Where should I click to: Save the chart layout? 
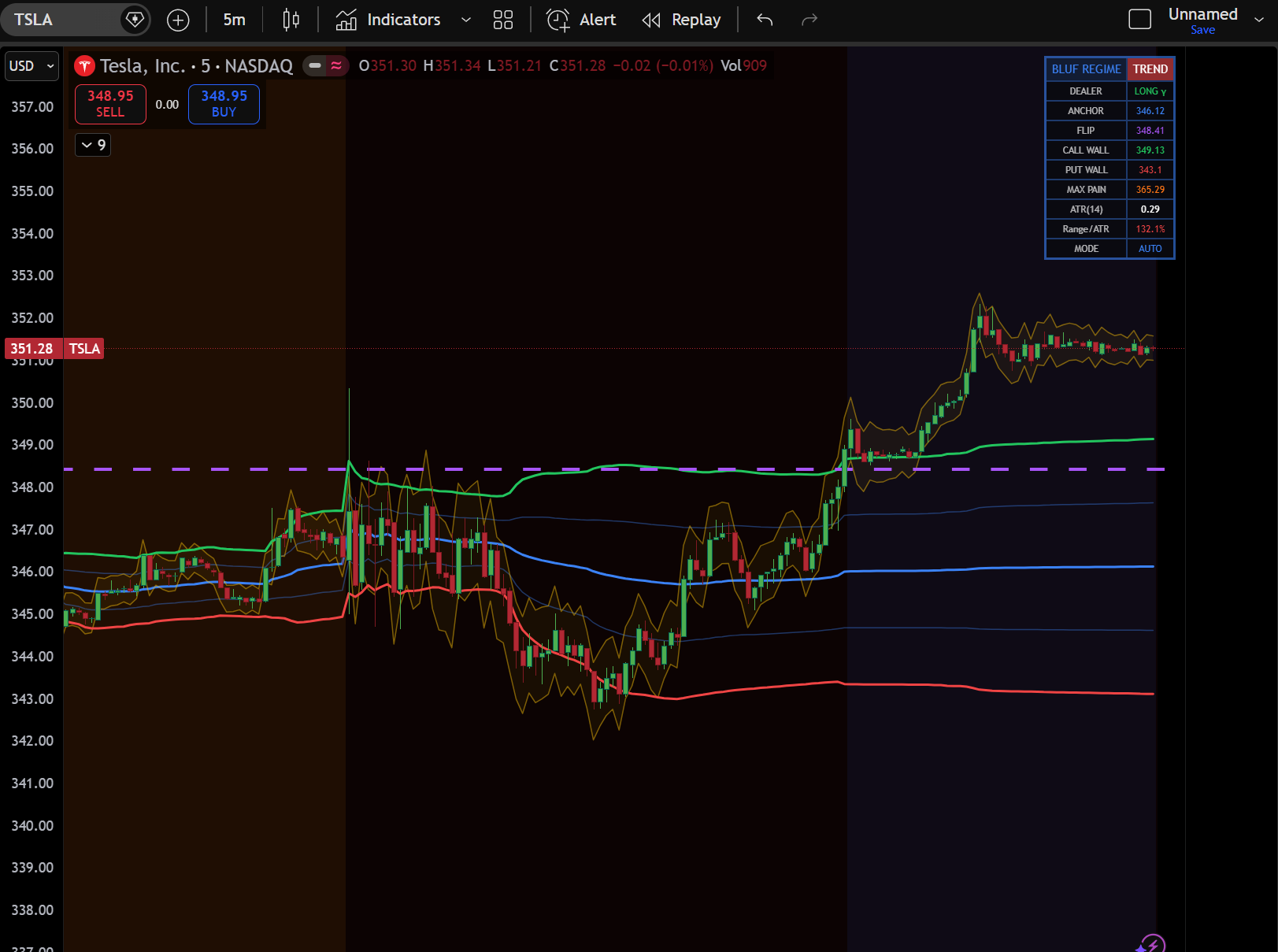pyautogui.click(x=1202, y=30)
